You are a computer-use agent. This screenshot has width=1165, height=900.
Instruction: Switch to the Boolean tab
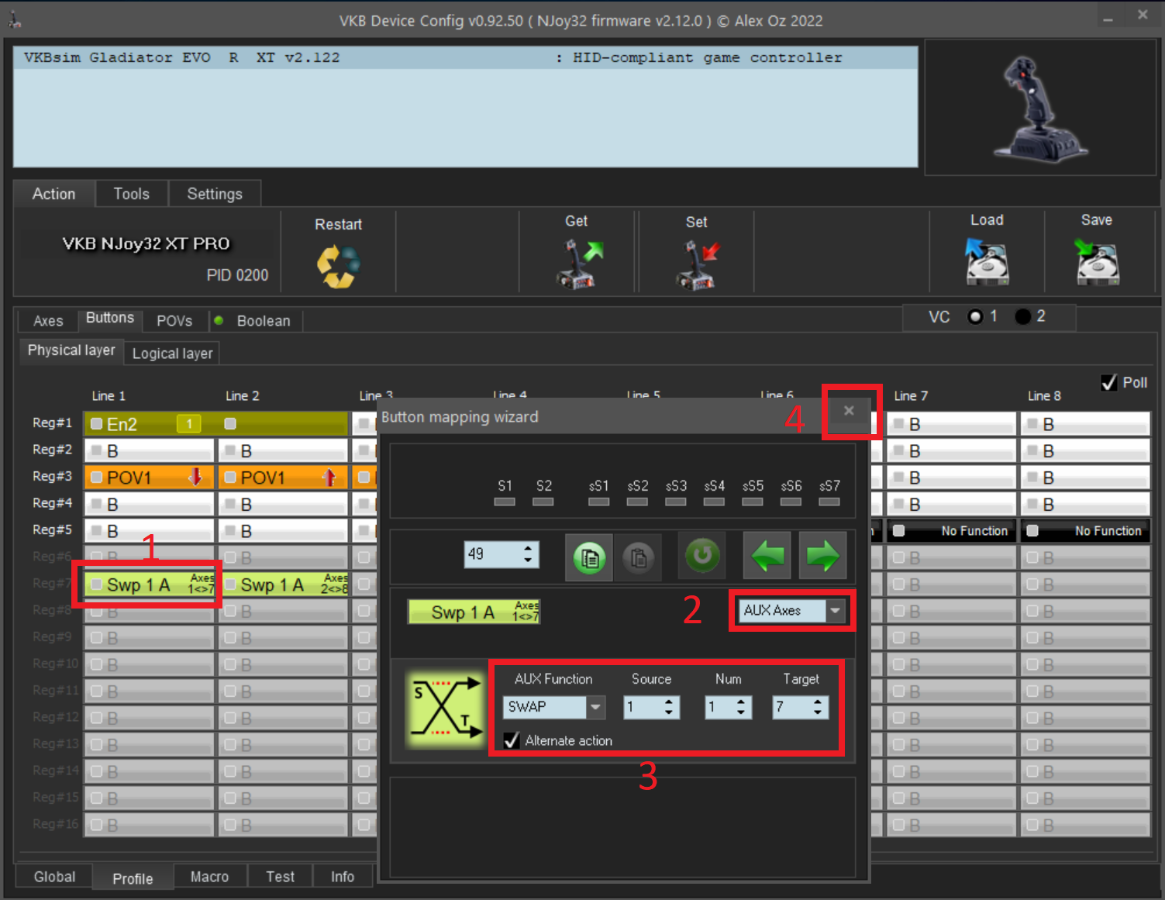[x=256, y=321]
